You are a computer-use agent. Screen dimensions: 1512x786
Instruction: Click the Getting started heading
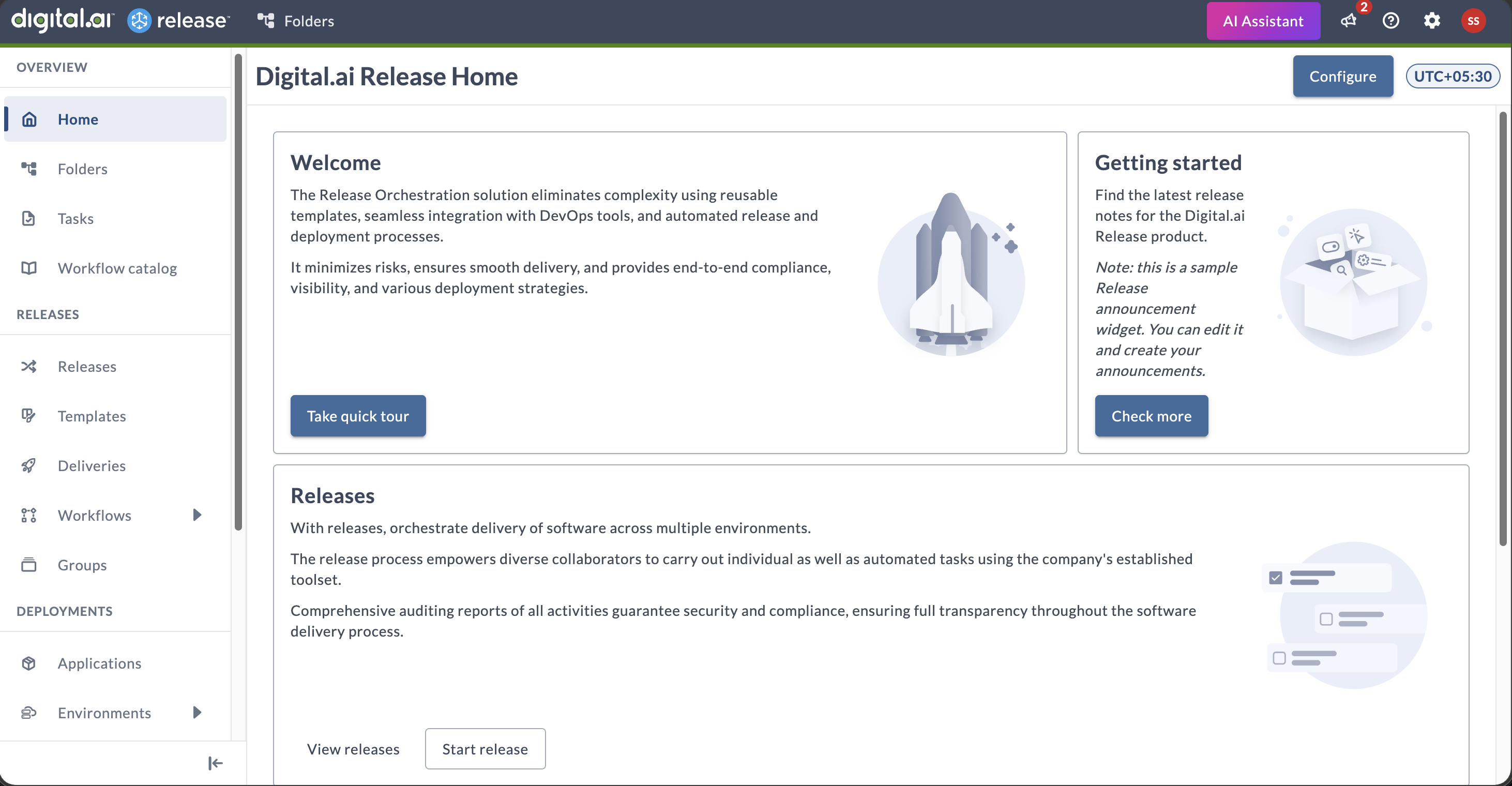[1169, 162]
